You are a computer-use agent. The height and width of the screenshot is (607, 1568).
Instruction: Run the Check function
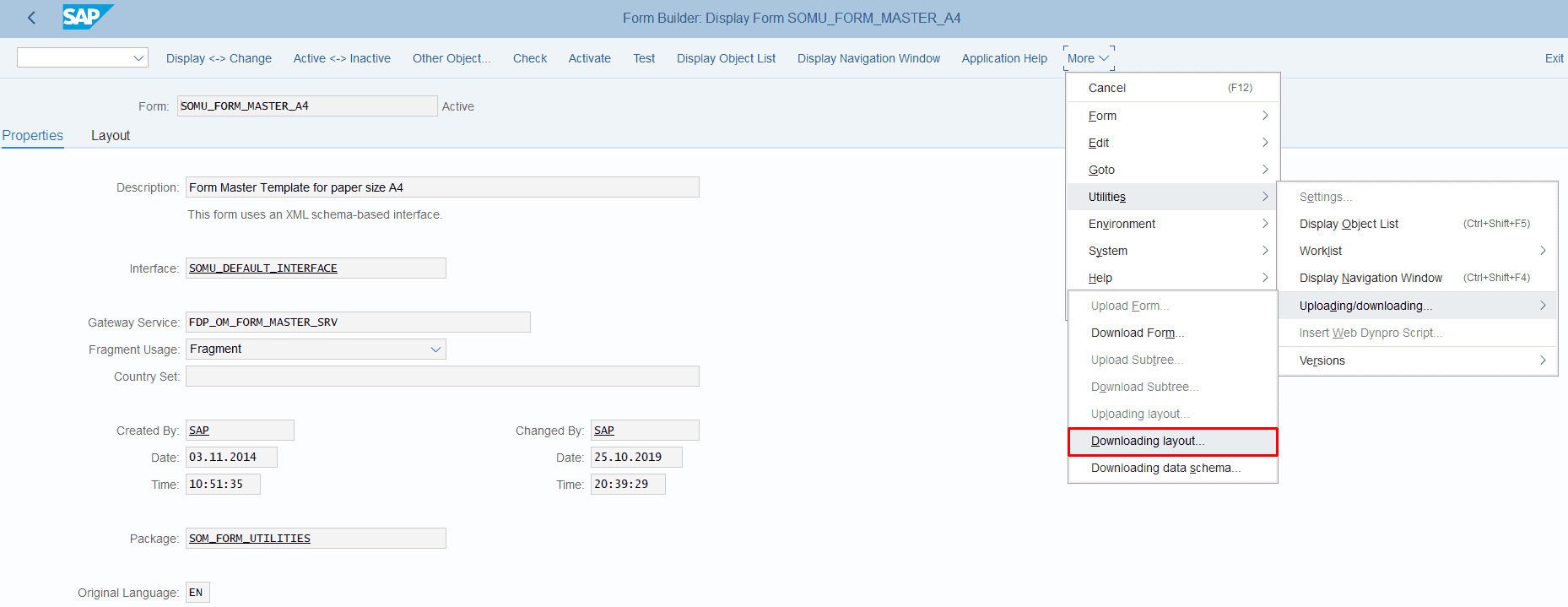(x=530, y=58)
